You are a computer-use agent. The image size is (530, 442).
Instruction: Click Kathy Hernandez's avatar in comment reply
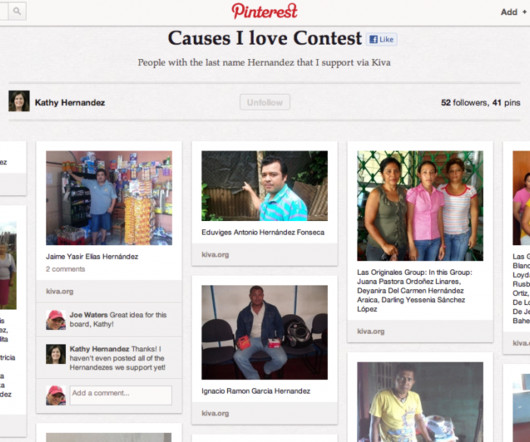56,354
